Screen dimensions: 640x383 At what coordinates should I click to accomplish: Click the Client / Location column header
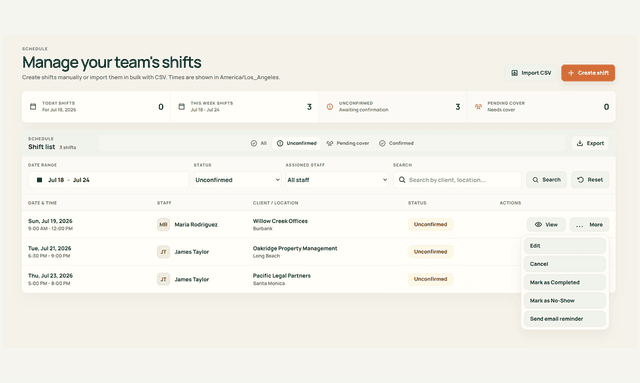[276, 203]
